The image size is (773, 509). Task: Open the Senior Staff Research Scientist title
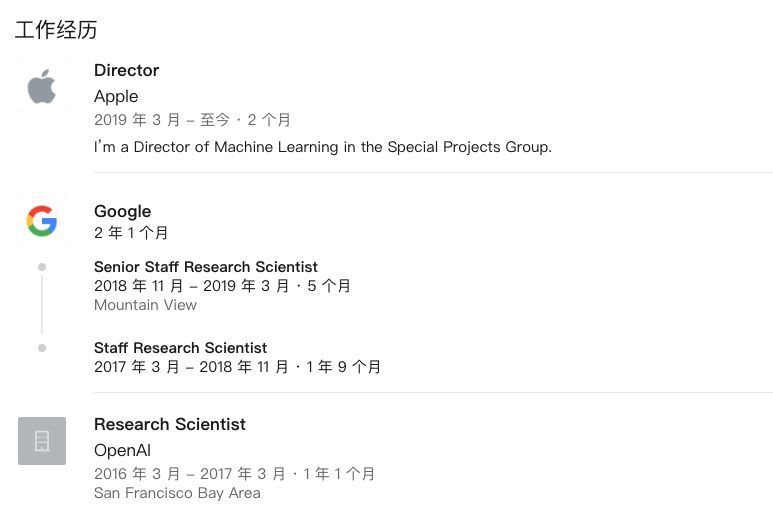tap(206, 267)
